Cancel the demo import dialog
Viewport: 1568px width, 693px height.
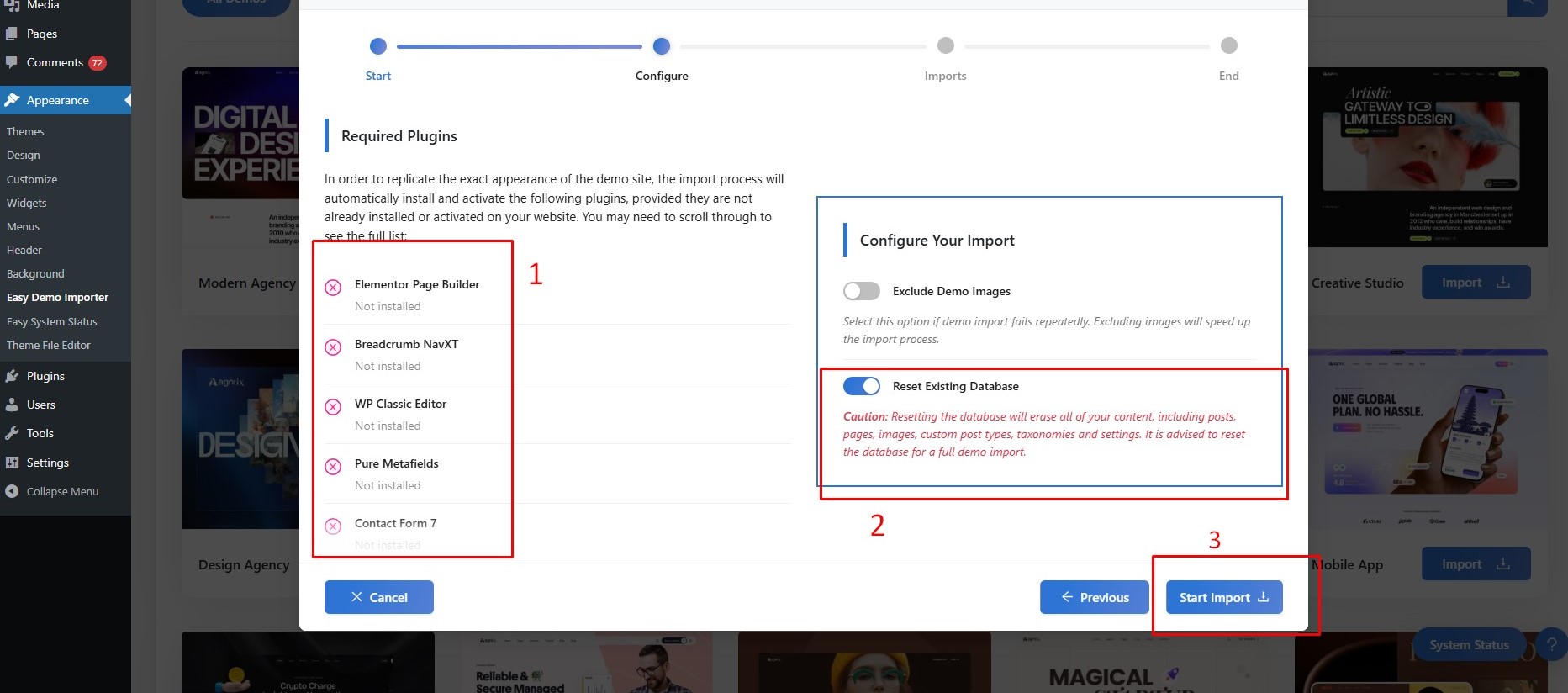[378, 597]
